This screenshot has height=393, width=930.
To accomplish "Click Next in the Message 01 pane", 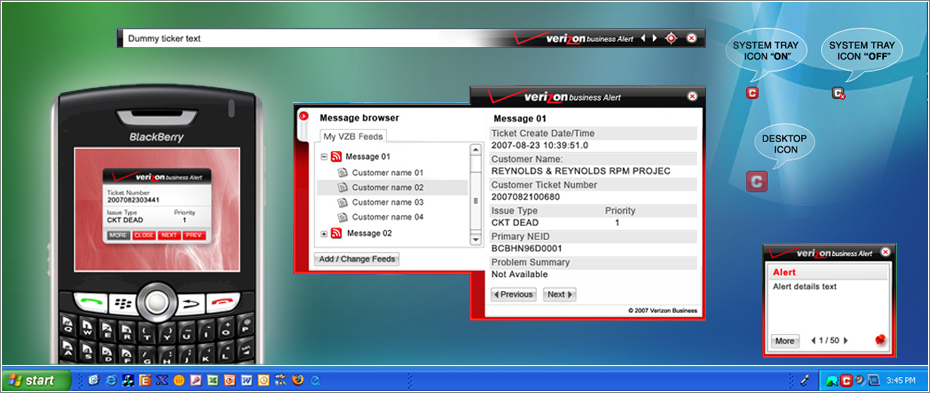I will [559, 295].
